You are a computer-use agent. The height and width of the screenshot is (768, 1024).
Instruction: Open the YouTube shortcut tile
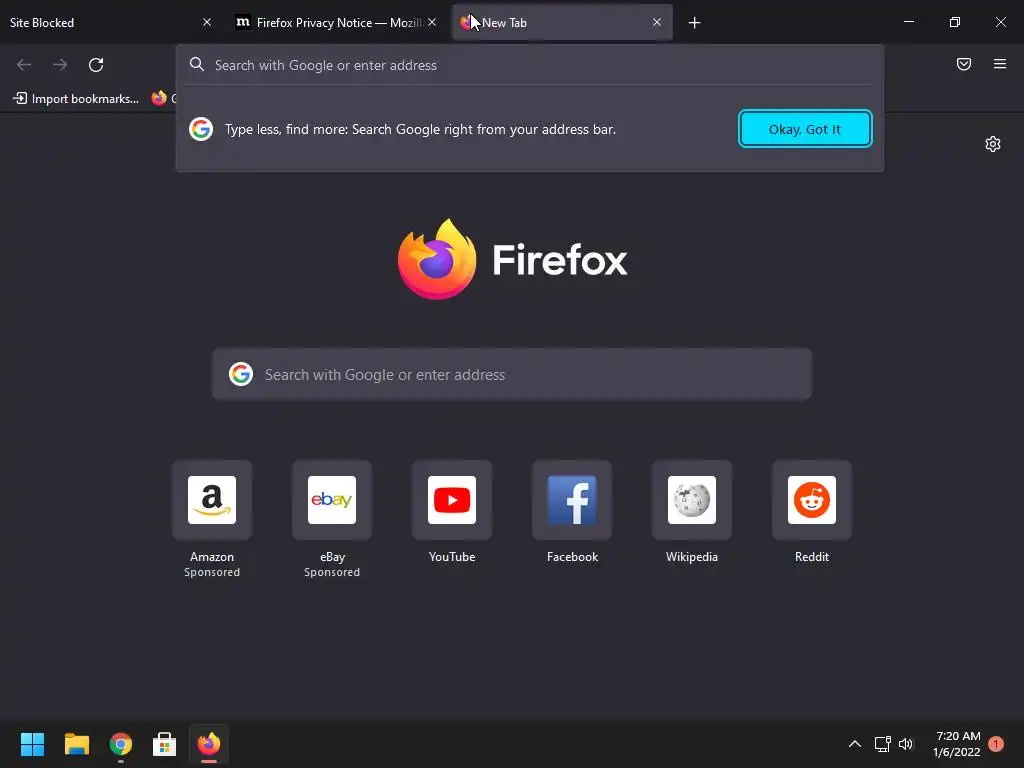tap(452, 500)
